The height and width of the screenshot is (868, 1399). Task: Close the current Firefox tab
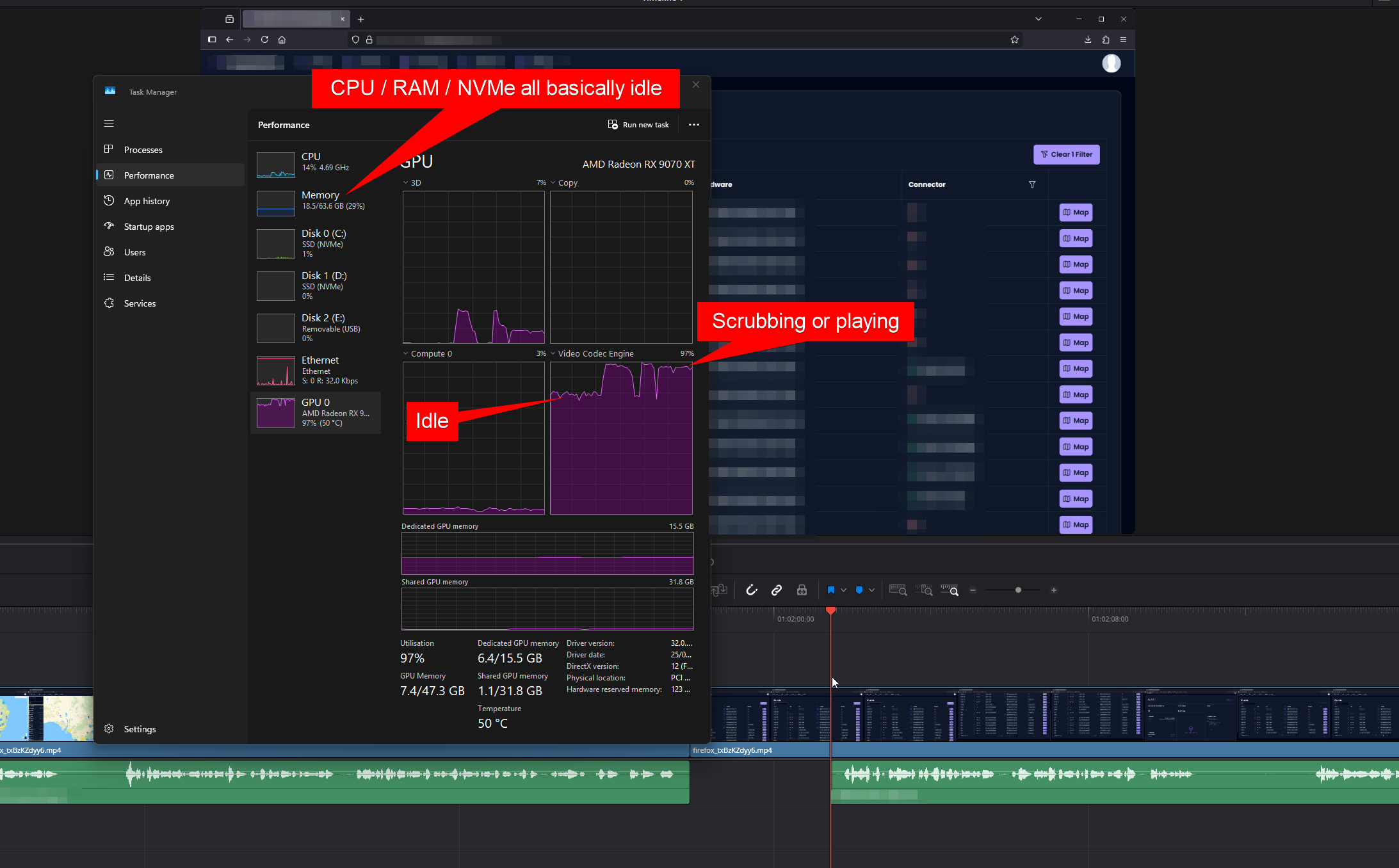[343, 19]
